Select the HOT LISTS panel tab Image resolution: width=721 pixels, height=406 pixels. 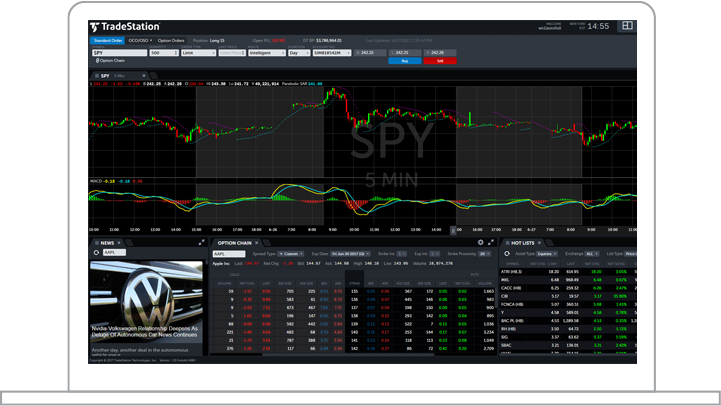tap(523, 243)
